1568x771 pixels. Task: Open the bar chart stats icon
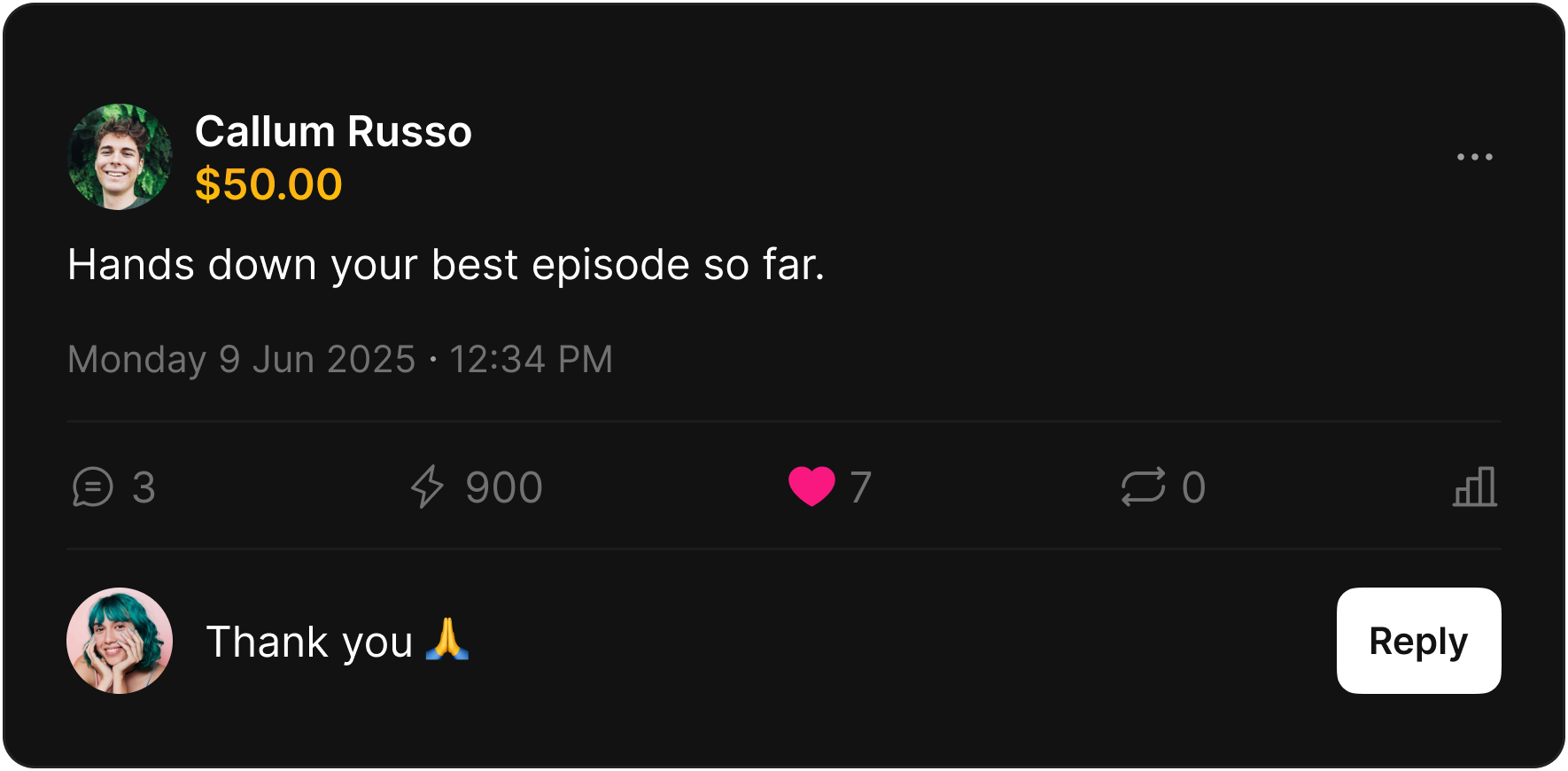pyautogui.click(x=1475, y=487)
